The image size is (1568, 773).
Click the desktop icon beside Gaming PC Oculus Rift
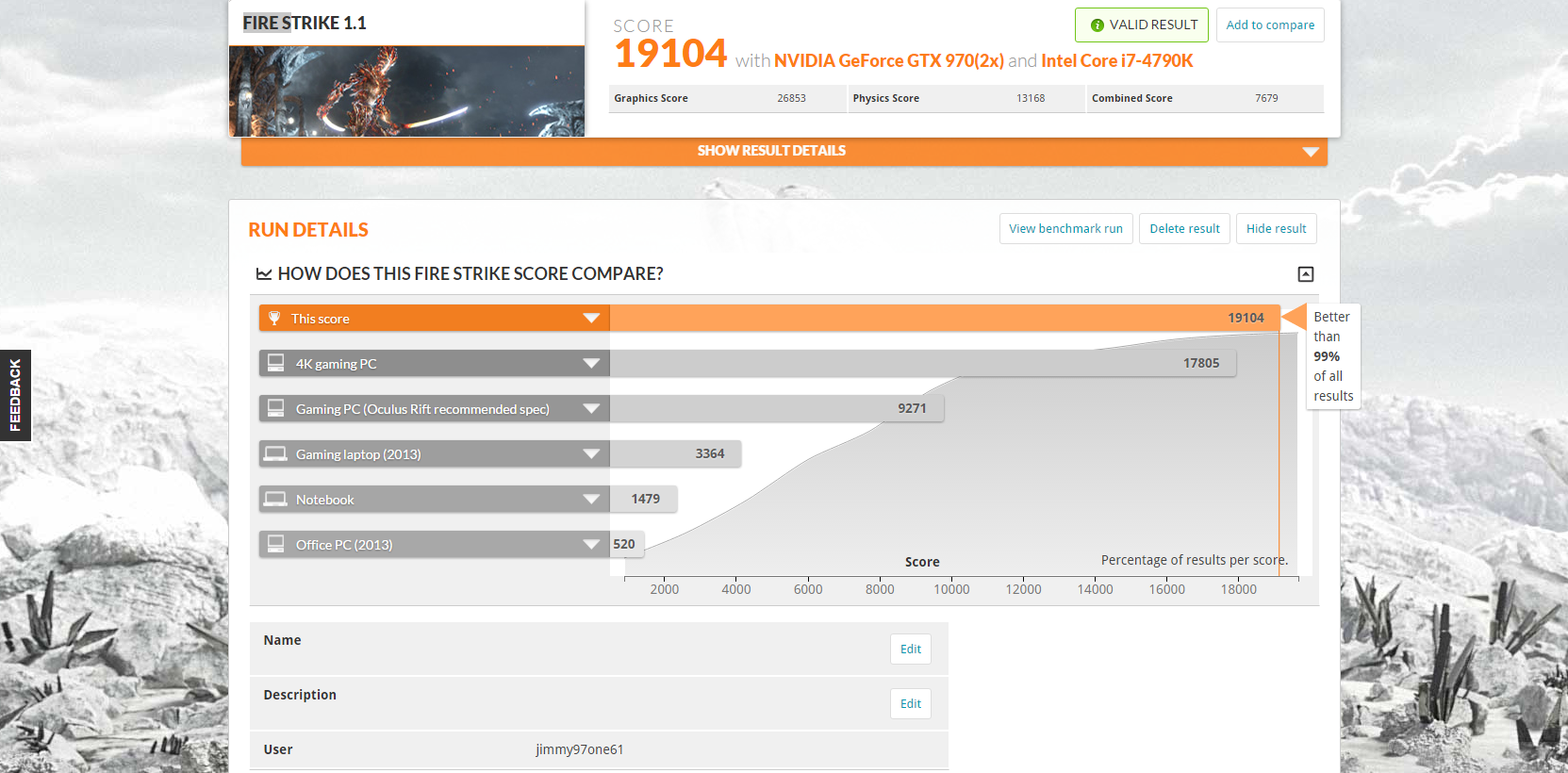[x=275, y=408]
